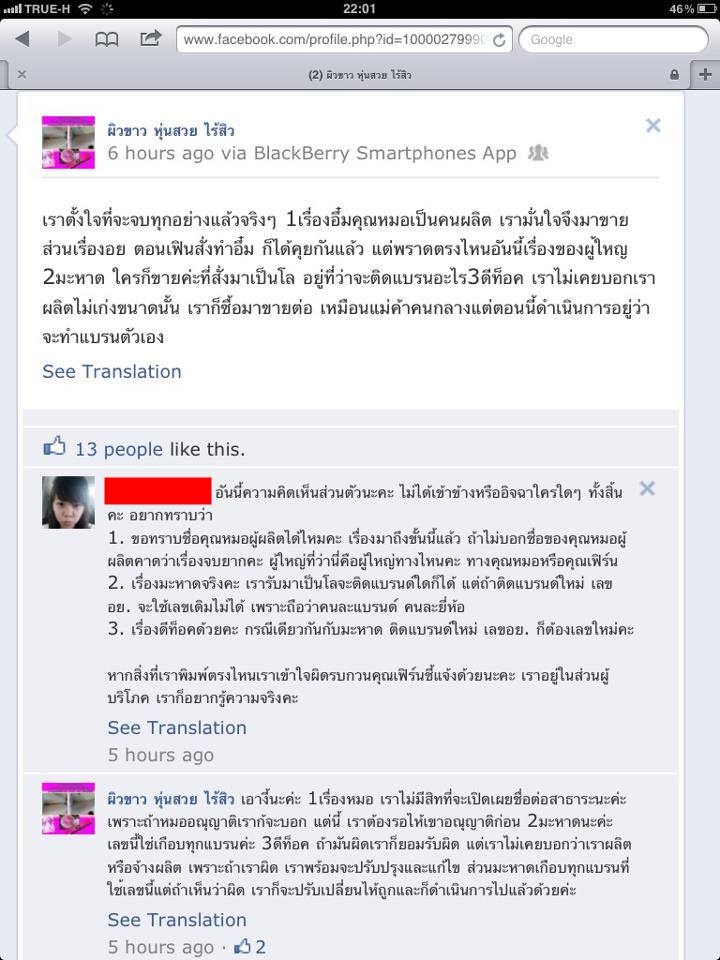Tap the Safari back arrow

tap(23, 39)
